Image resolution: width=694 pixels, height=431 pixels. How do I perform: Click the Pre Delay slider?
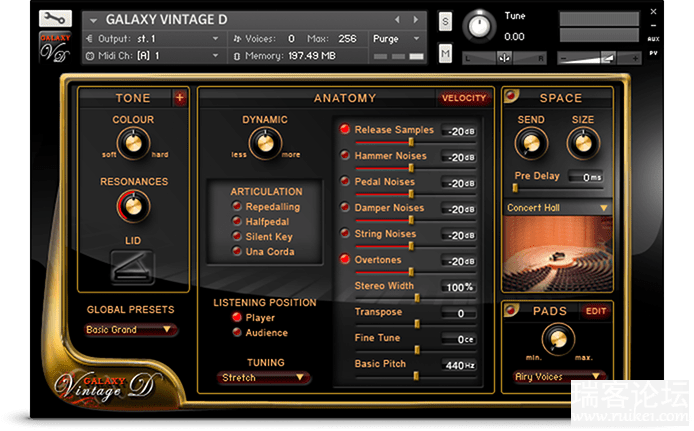(x=558, y=188)
